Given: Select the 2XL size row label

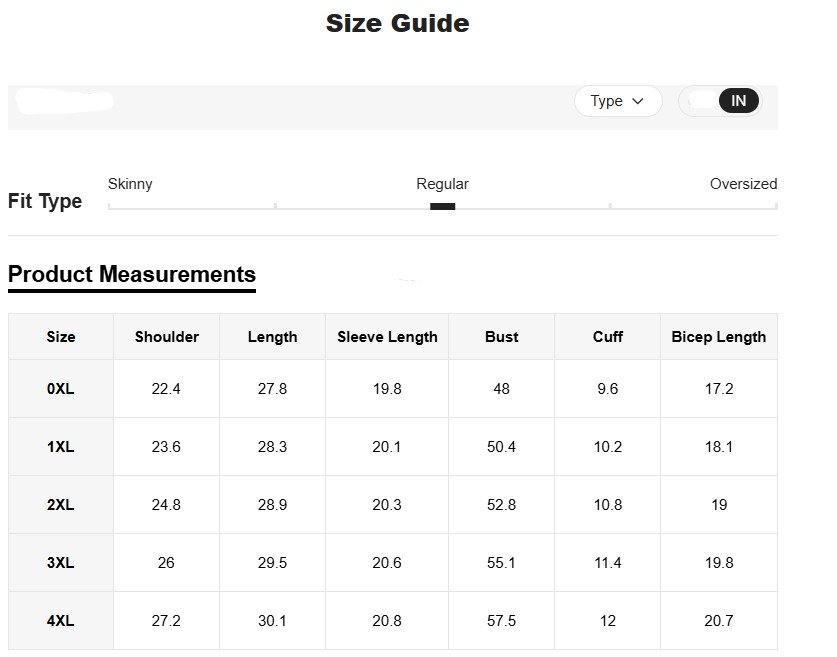Looking at the screenshot, I should click(61, 505).
